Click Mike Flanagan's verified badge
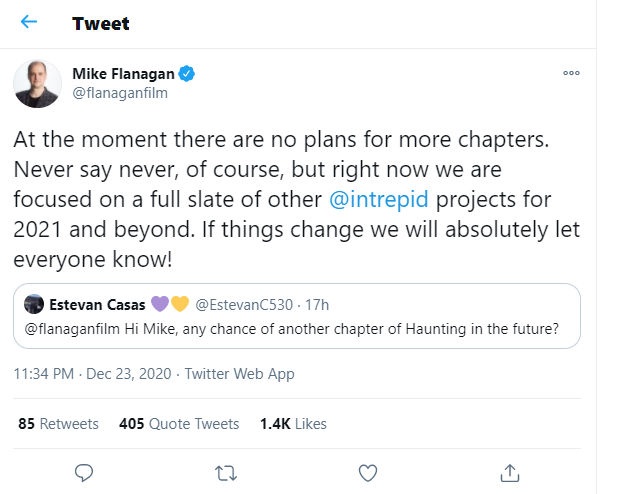This screenshot has height=494, width=620. 186,73
